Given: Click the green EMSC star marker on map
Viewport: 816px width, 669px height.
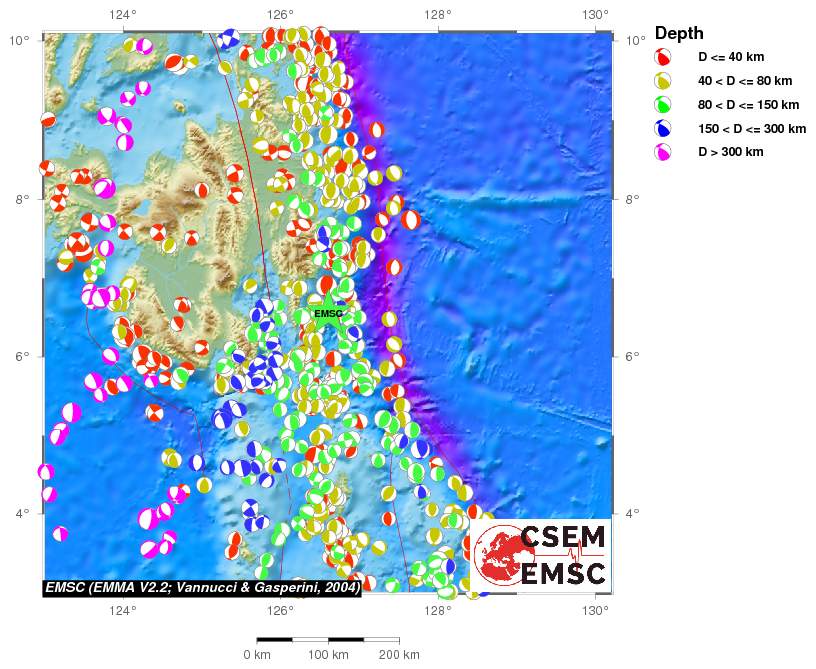Looking at the screenshot, I should pyautogui.click(x=328, y=313).
